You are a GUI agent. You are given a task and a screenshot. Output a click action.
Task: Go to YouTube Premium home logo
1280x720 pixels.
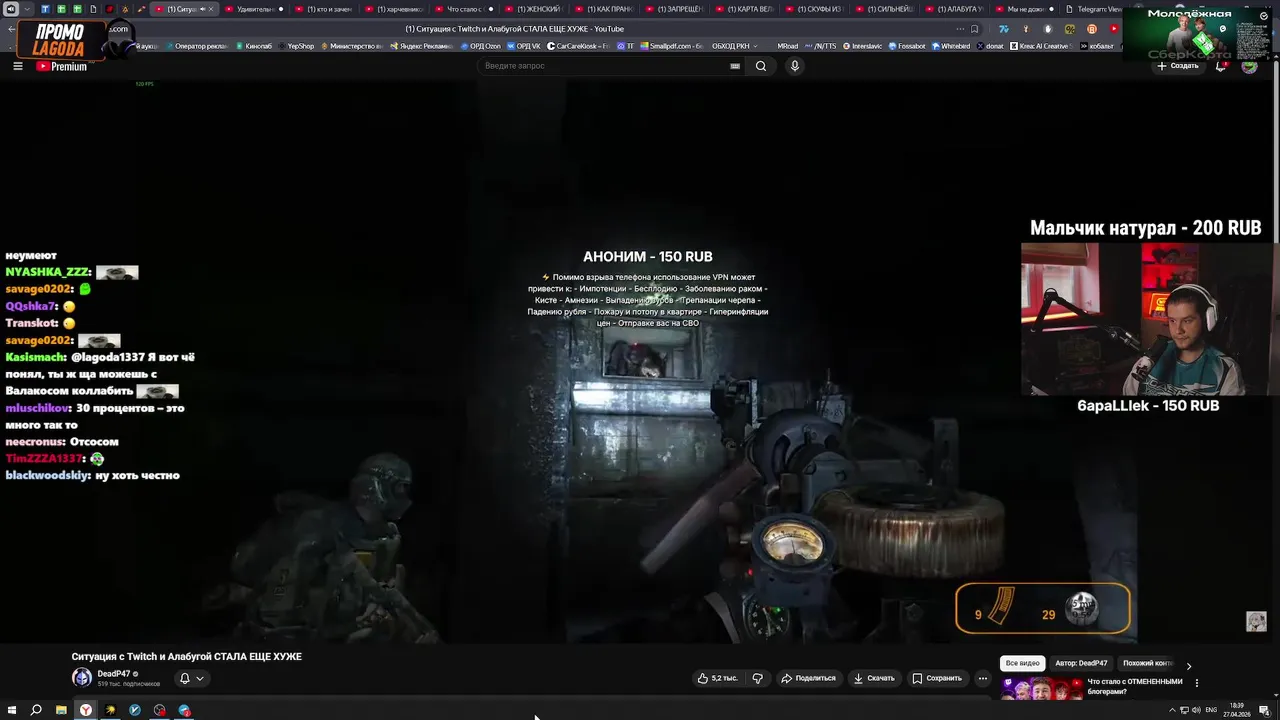pos(61,66)
